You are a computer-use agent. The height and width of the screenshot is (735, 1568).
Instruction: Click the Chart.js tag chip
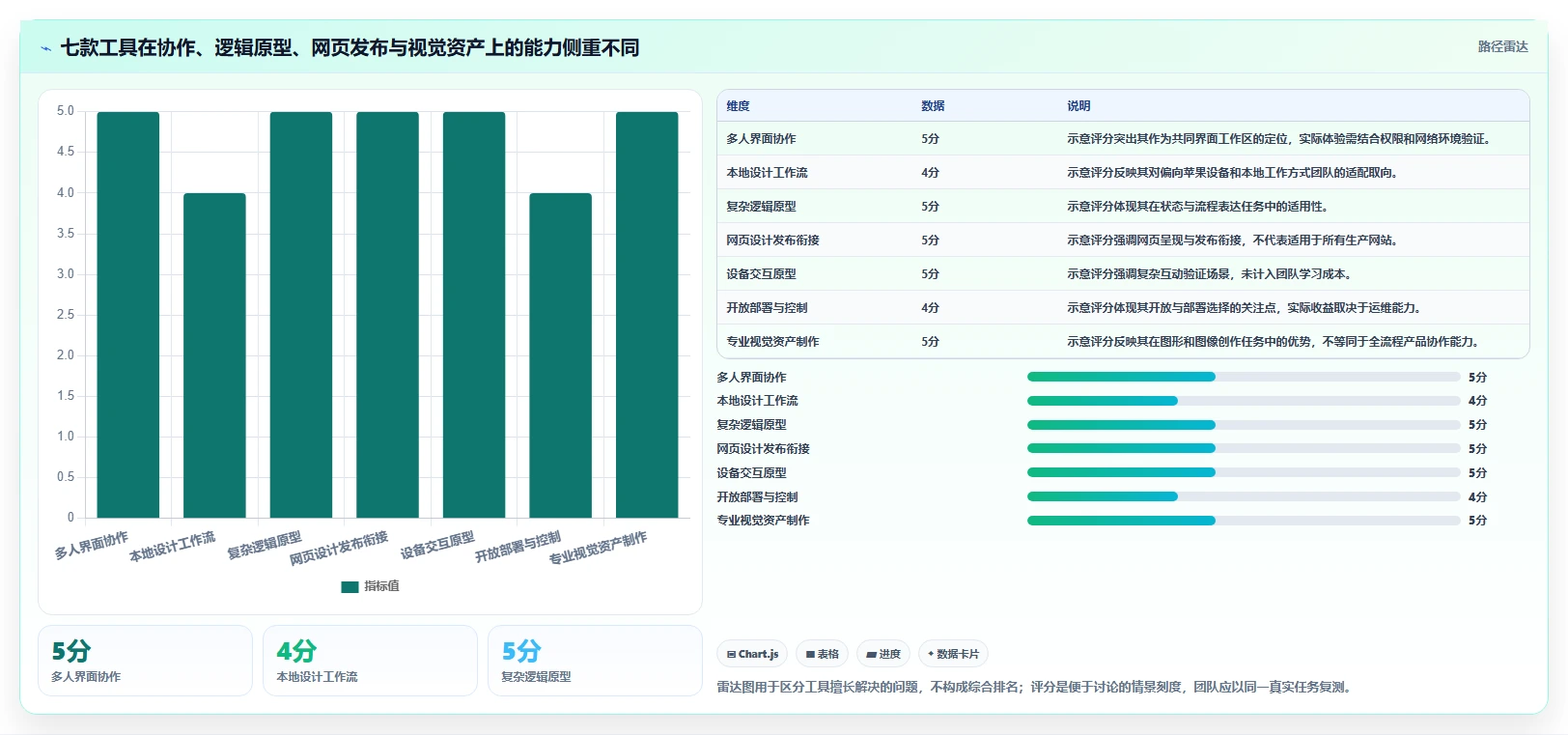pyautogui.click(x=752, y=654)
